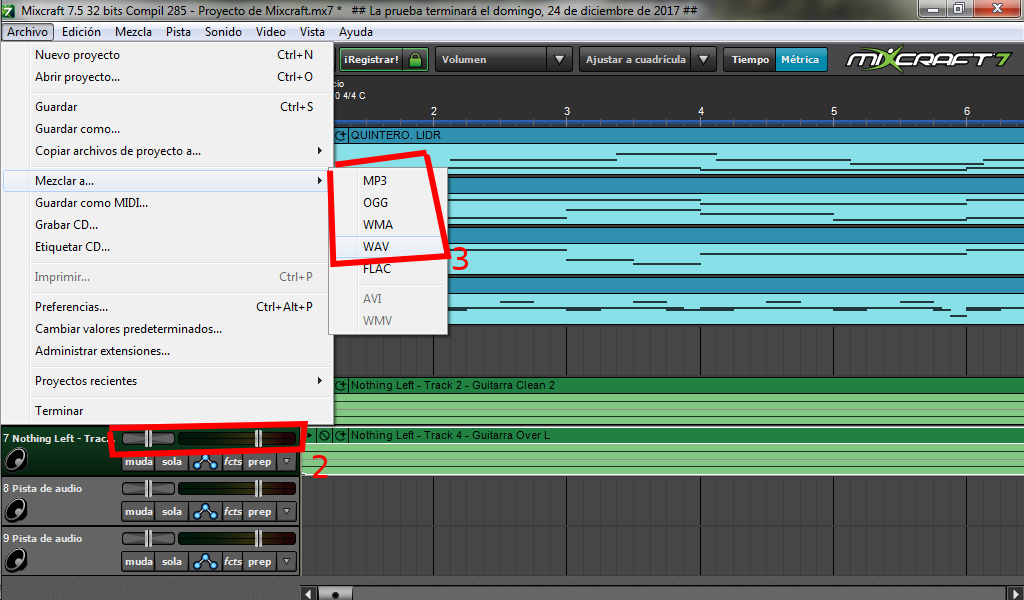The height and width of the screenshot is (600, 1024).
Task: Arm track 7 with prep
Action: coord(259,462)
